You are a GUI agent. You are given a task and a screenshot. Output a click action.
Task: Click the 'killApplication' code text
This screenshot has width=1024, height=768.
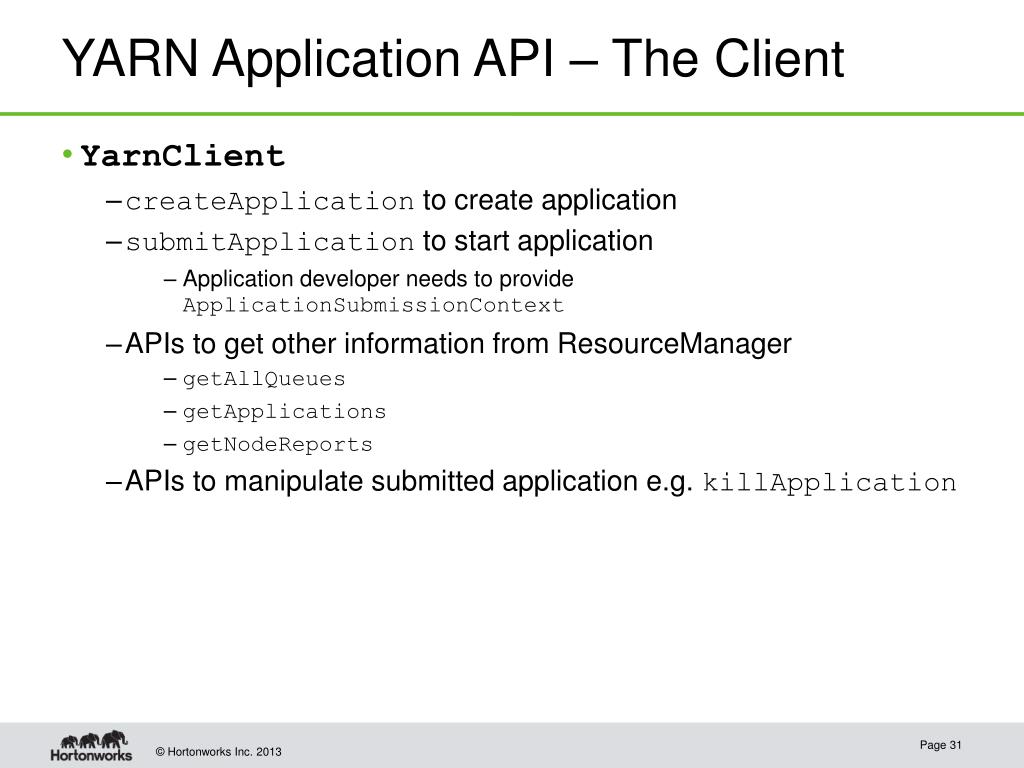coord(829,483)
